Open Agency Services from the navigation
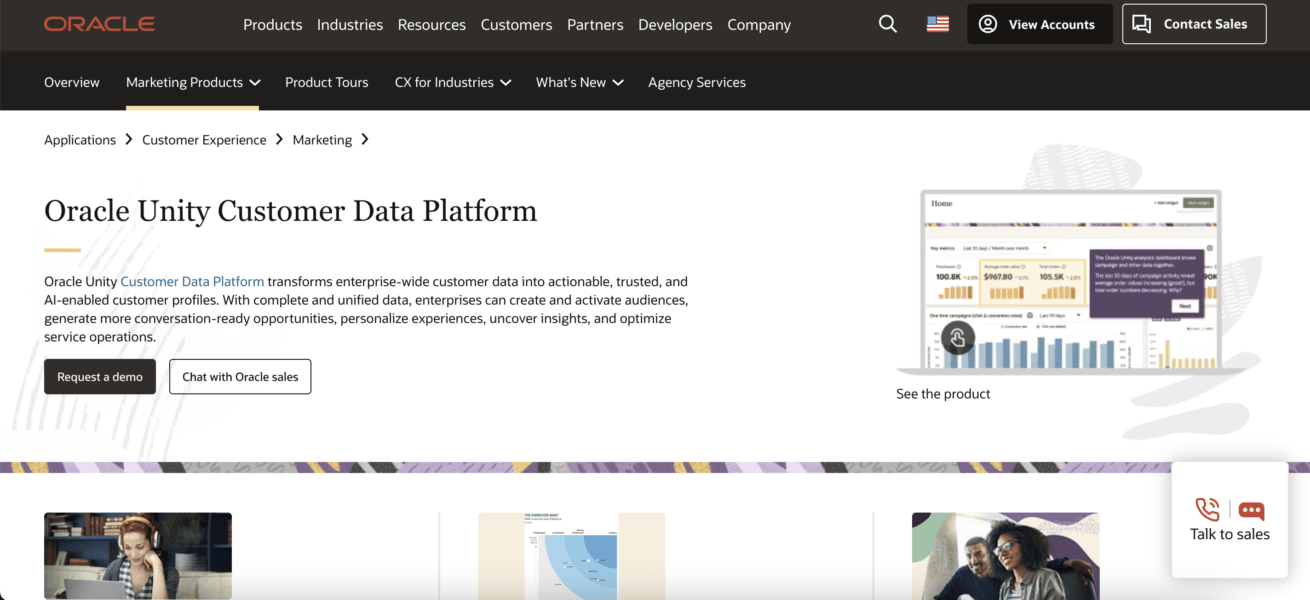This screenshot has width=1310, height=600. [x=696, y=82]
